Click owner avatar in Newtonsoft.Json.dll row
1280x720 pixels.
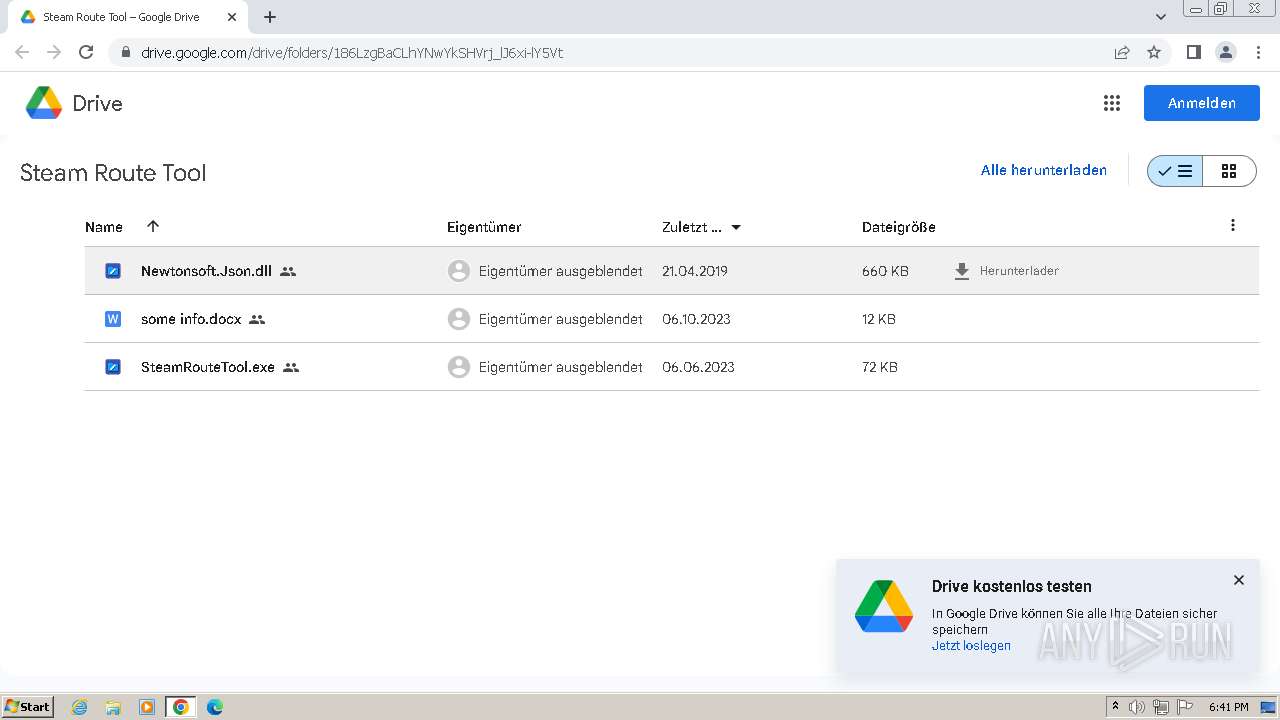click(x=458, y=271)
